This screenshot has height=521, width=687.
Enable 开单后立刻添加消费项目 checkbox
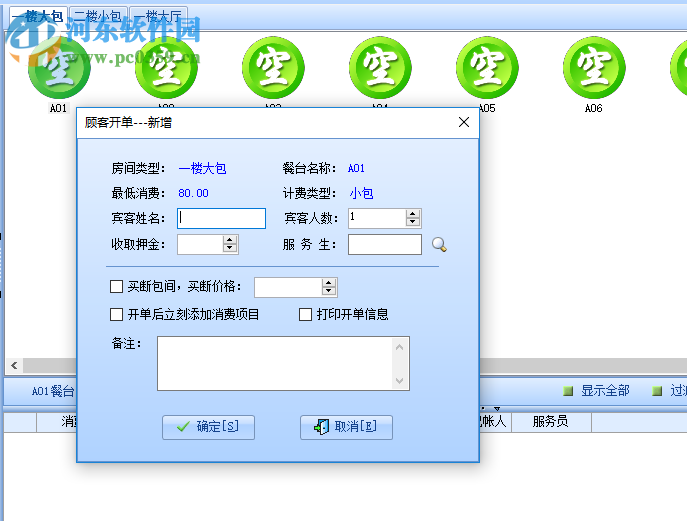116,314
